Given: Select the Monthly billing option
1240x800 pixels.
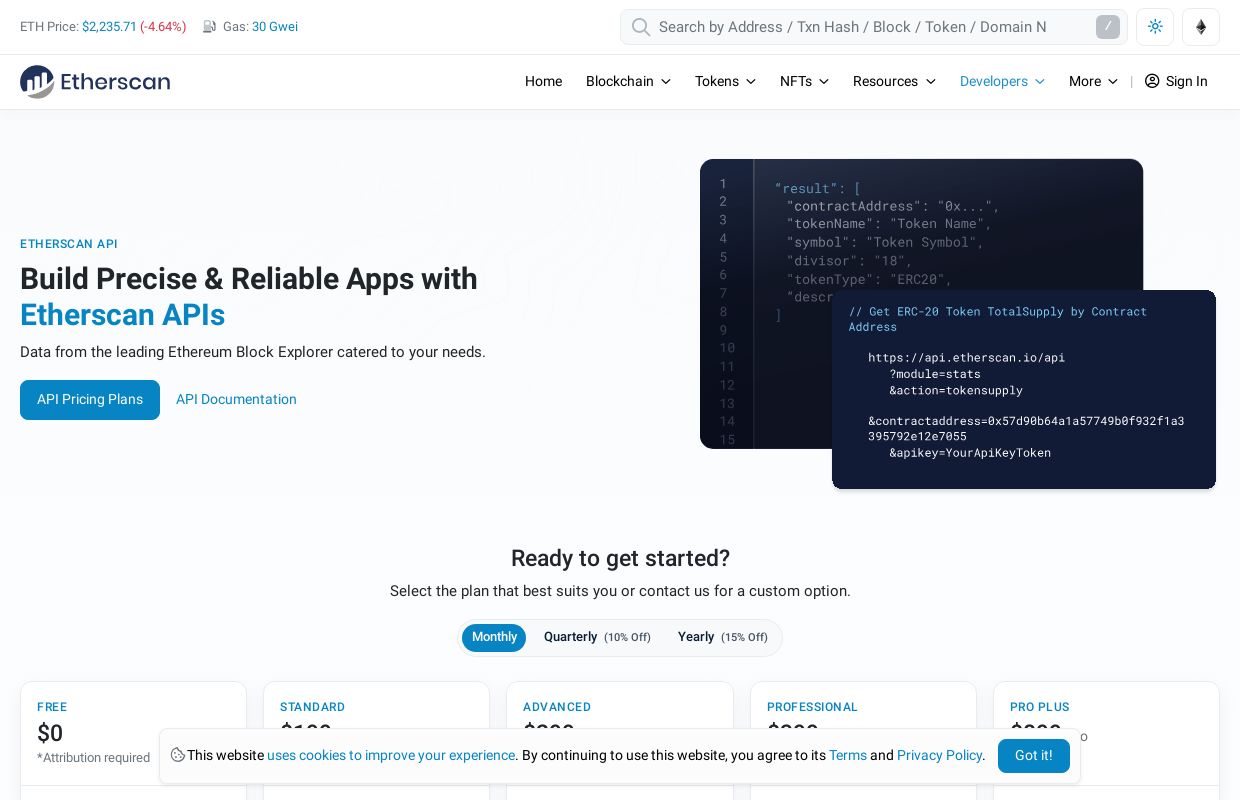Looking at the screenshot, I should coord(494,637).
